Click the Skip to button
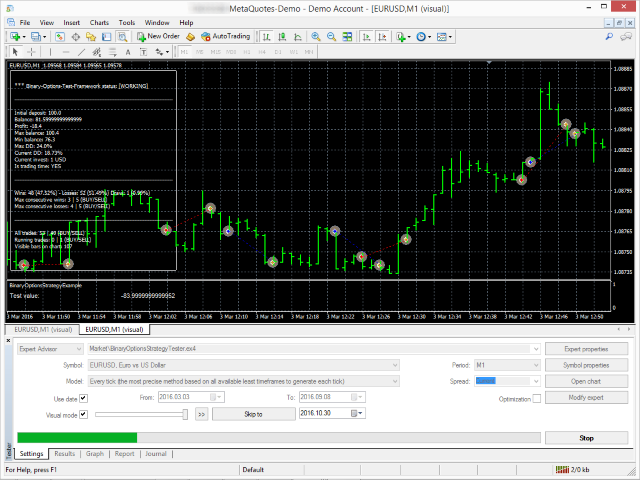Viewport: 640px width, 480px height. click(253, 414)
